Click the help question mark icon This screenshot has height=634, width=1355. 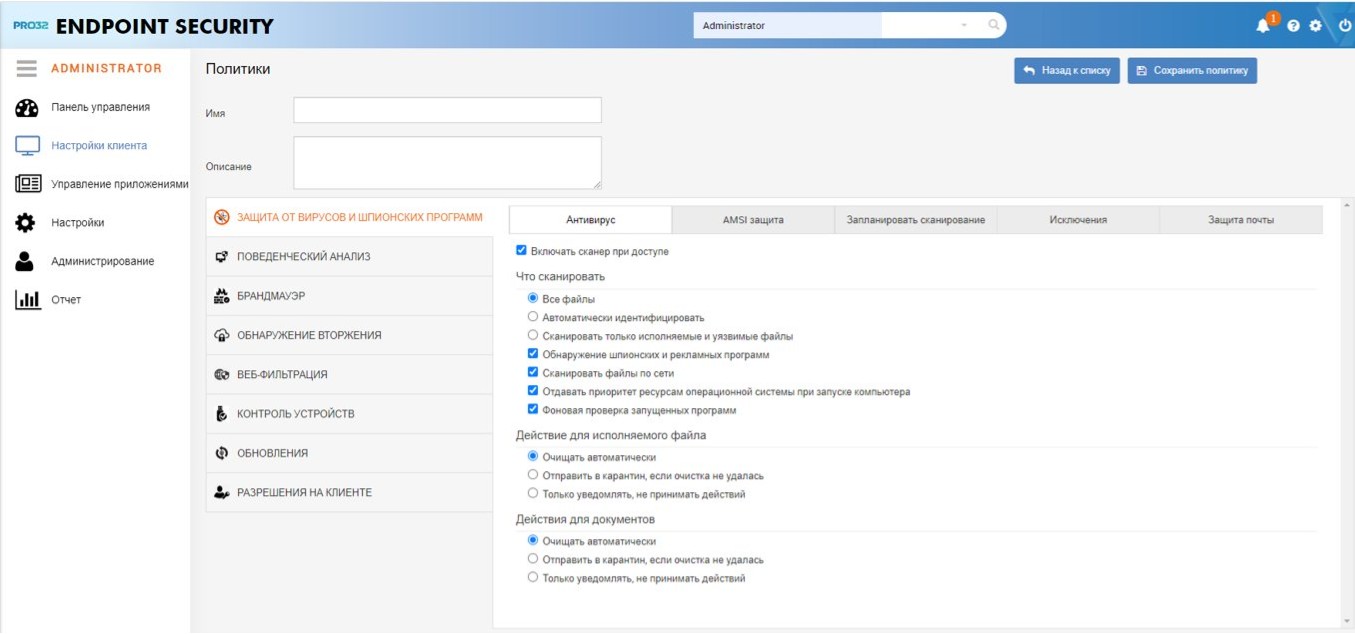(x=1293, y=26)
